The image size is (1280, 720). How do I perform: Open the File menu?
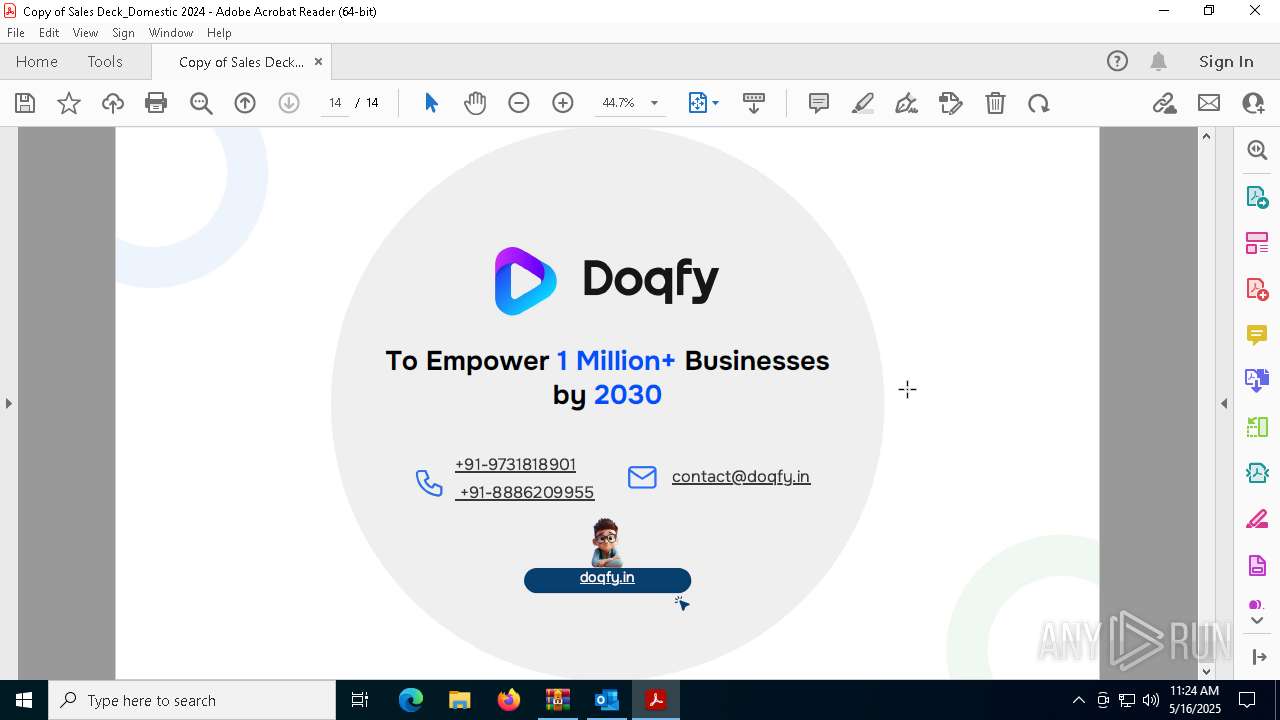pyautogui.click(x=16, y=33)
